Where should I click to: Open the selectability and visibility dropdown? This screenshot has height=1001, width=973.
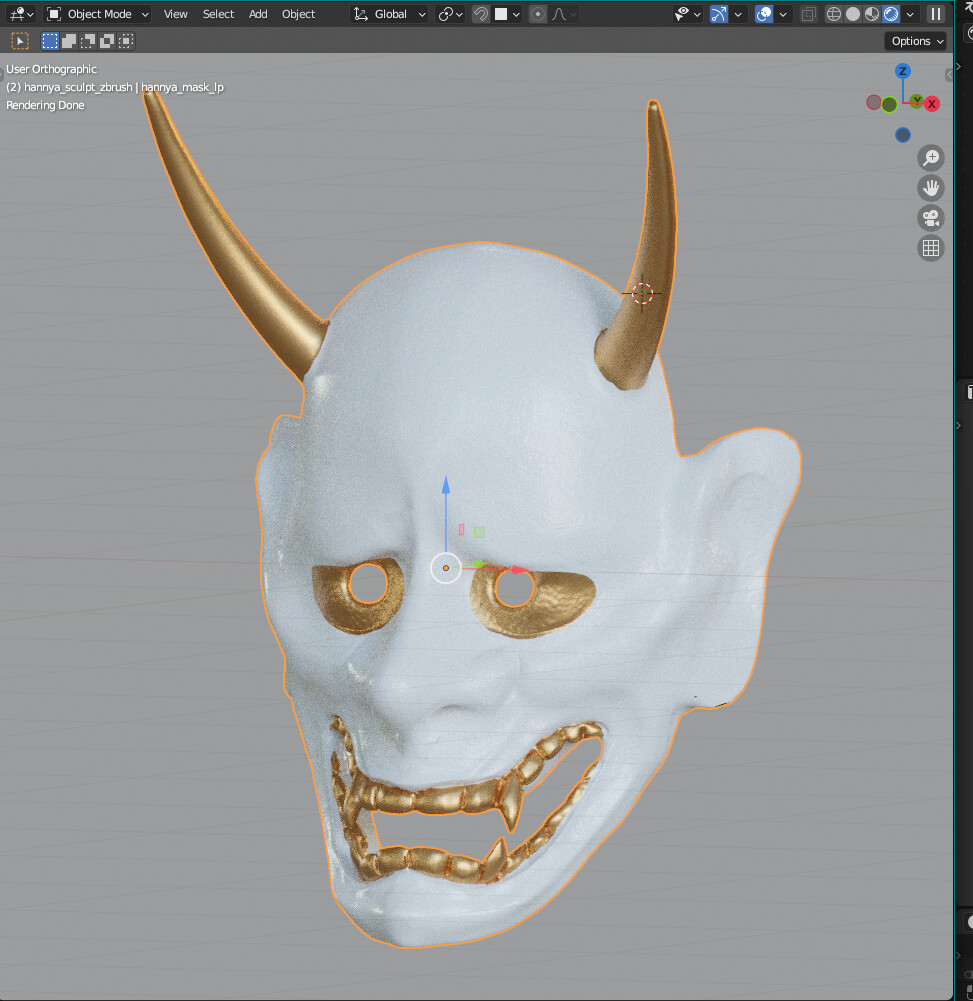[x=688, y=14]
